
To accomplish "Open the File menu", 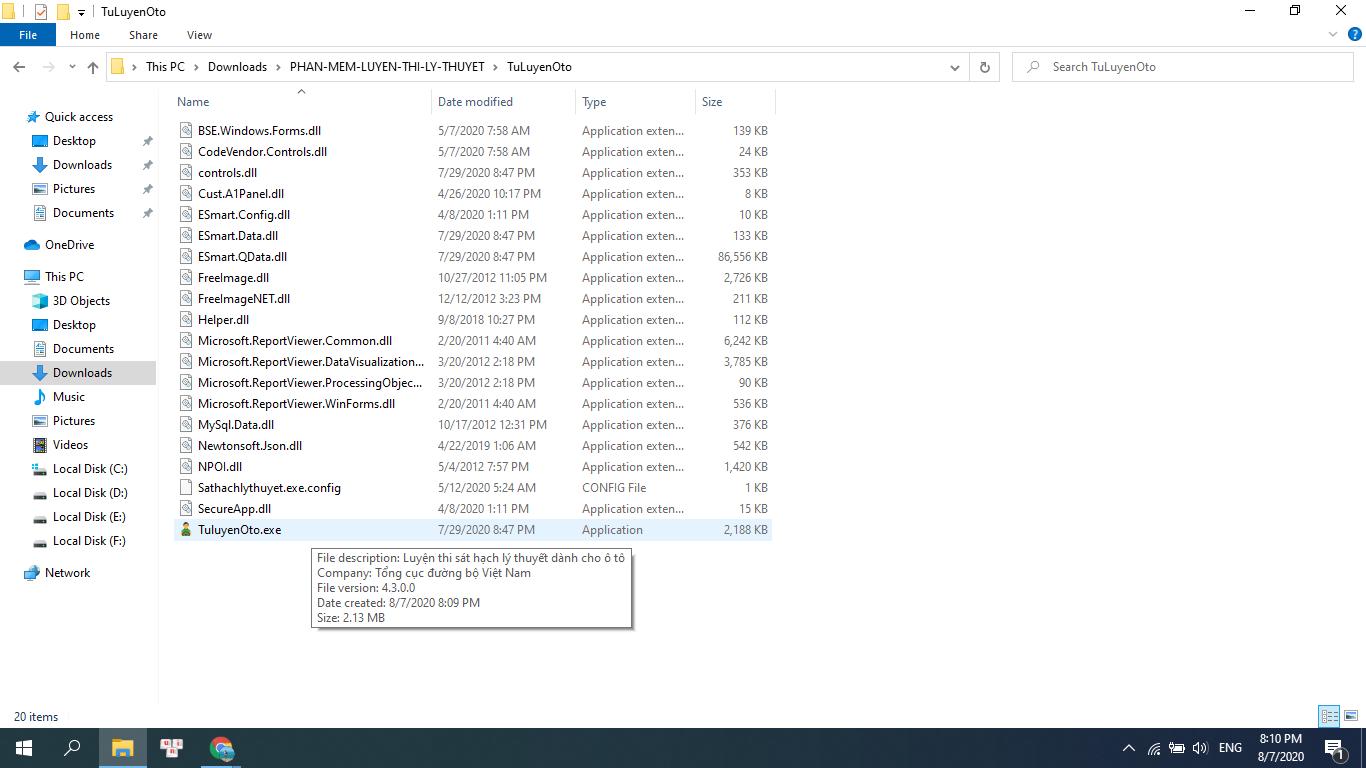I will click(28, 35).
